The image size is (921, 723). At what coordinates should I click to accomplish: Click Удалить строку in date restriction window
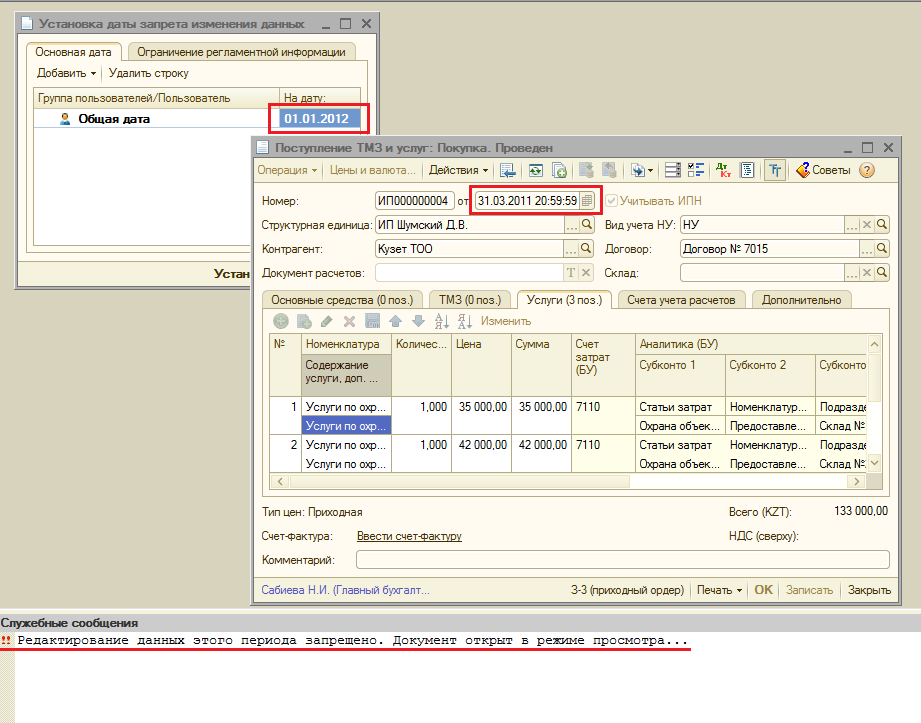pos(148,73)
